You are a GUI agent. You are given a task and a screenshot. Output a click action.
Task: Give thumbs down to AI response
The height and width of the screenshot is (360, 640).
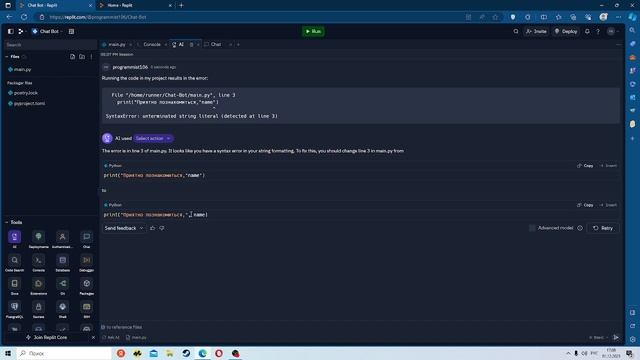[162, 228]
